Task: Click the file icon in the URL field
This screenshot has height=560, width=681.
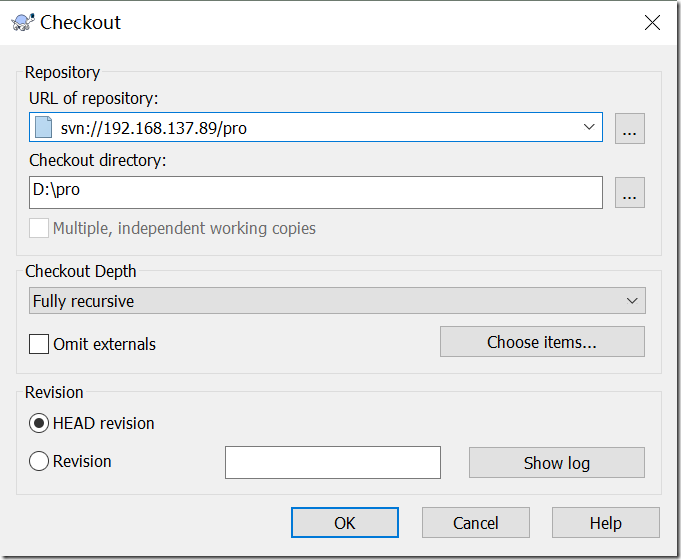Action: [x=43, y=127]
